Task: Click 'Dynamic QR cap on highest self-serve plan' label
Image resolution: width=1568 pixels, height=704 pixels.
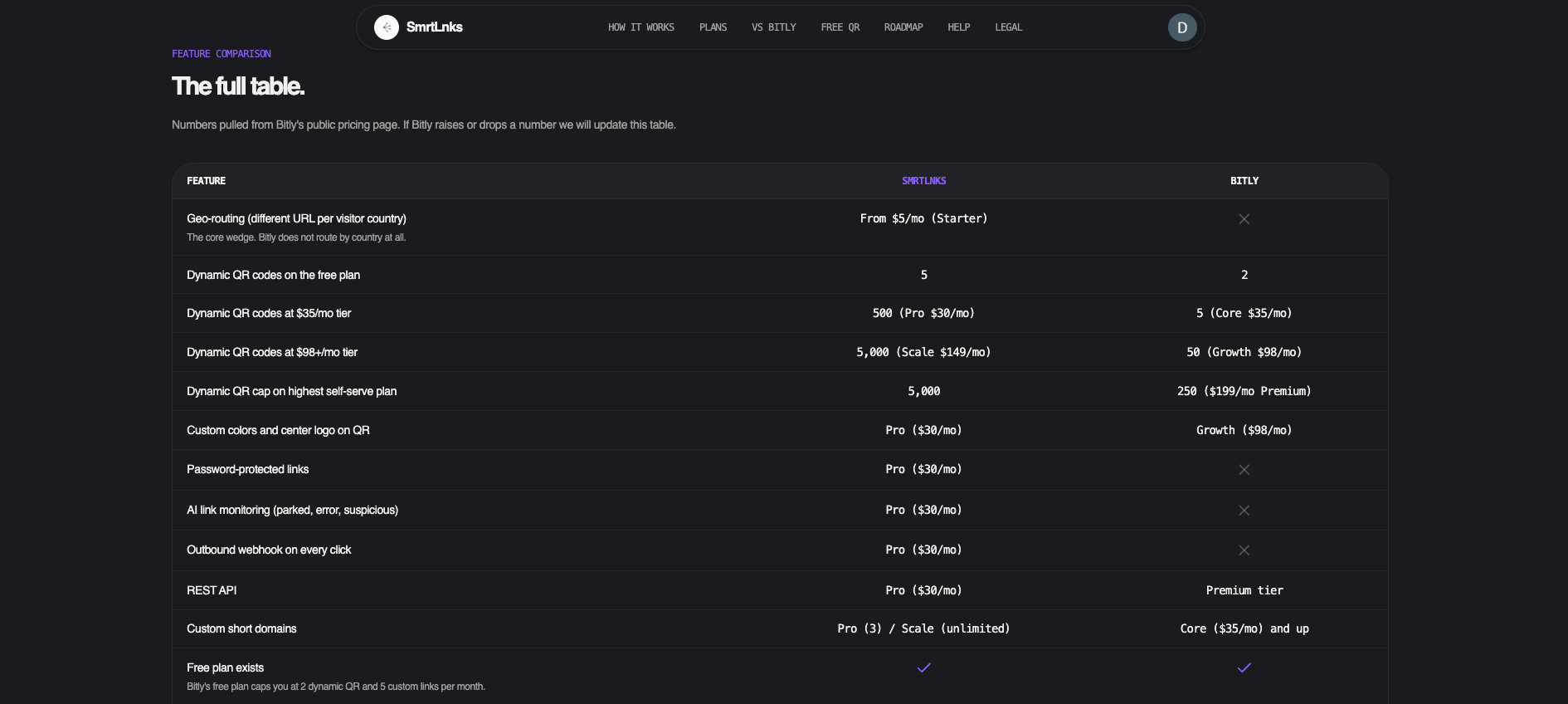Action: coord(291,391)
